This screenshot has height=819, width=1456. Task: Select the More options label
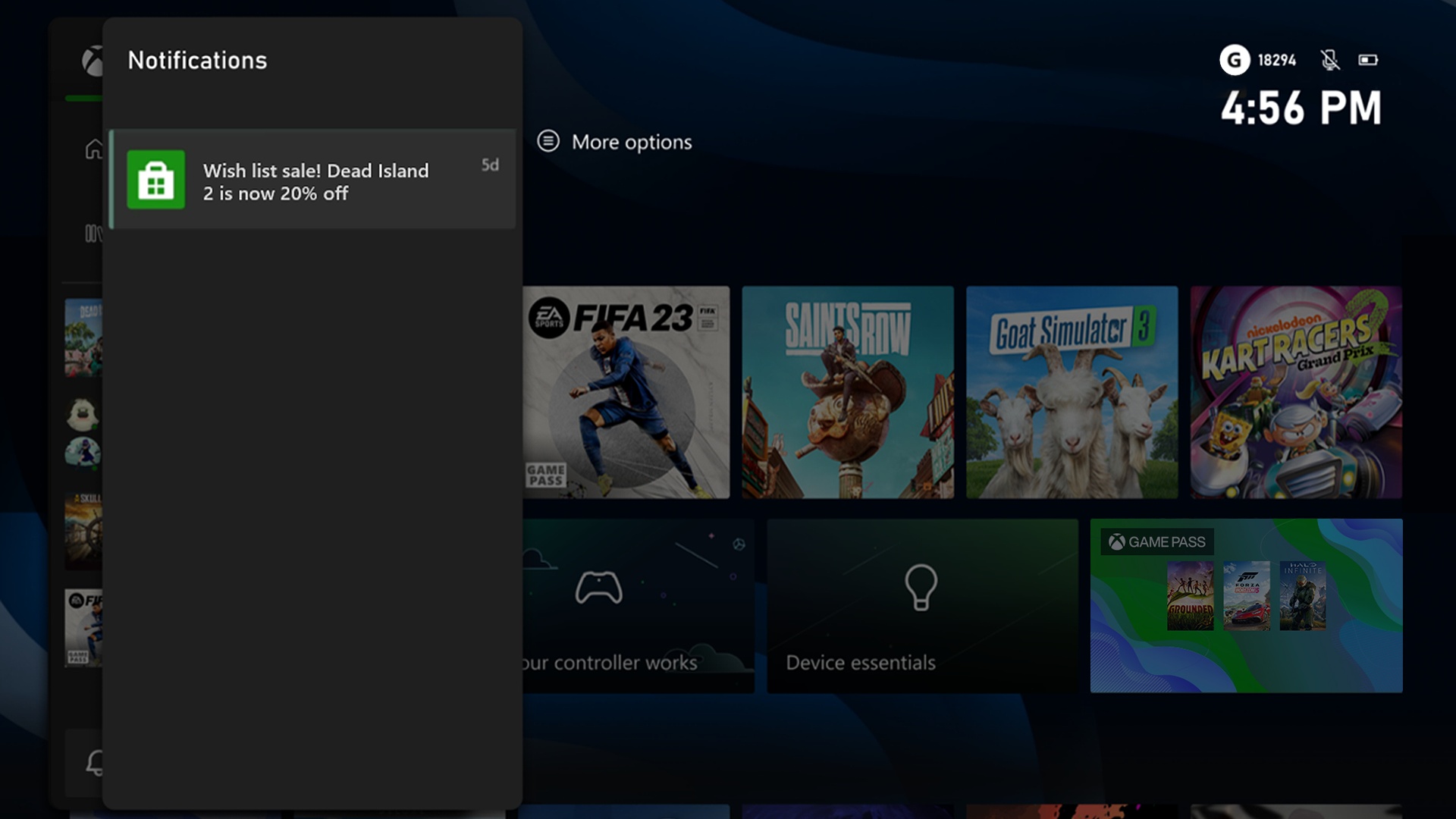tap(631, 142)
